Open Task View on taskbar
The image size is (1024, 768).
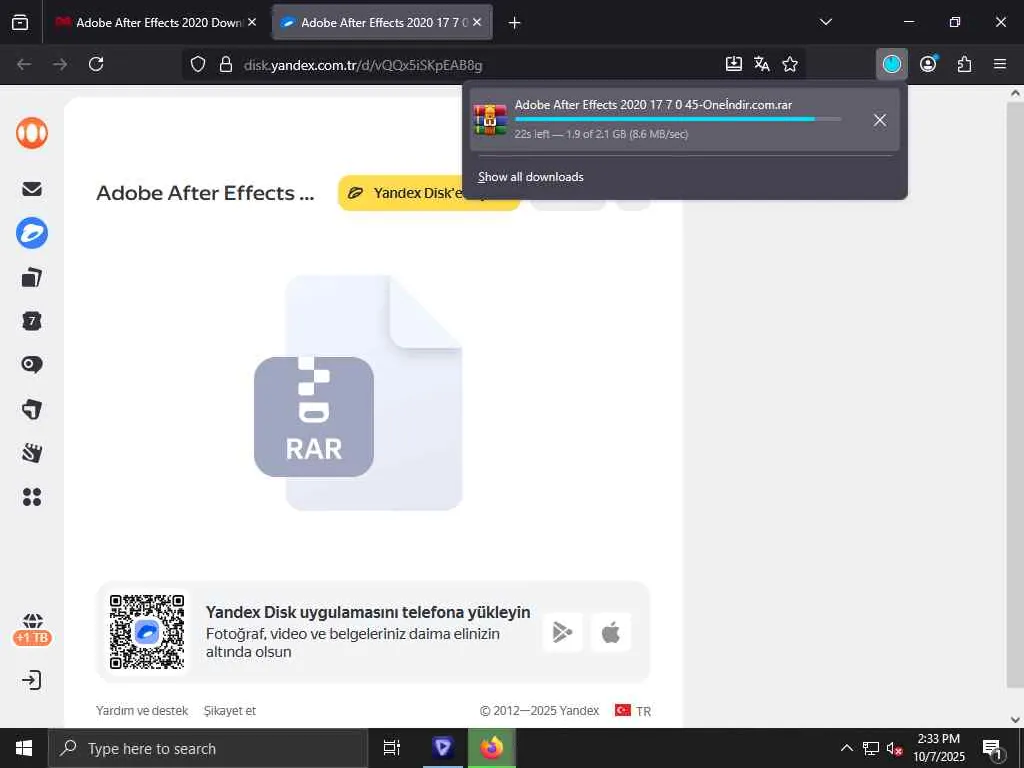click(392, 748)
